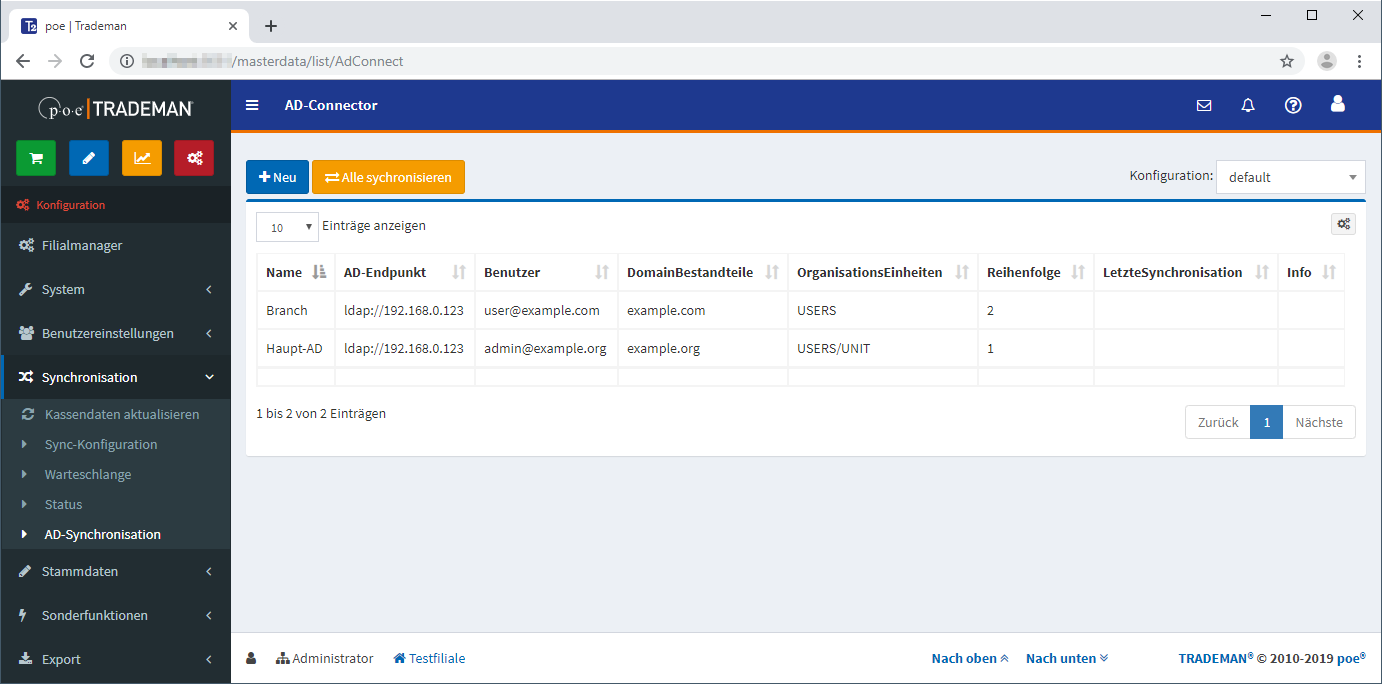Click the Alle sychronisieren button

[x=388, y=177]
